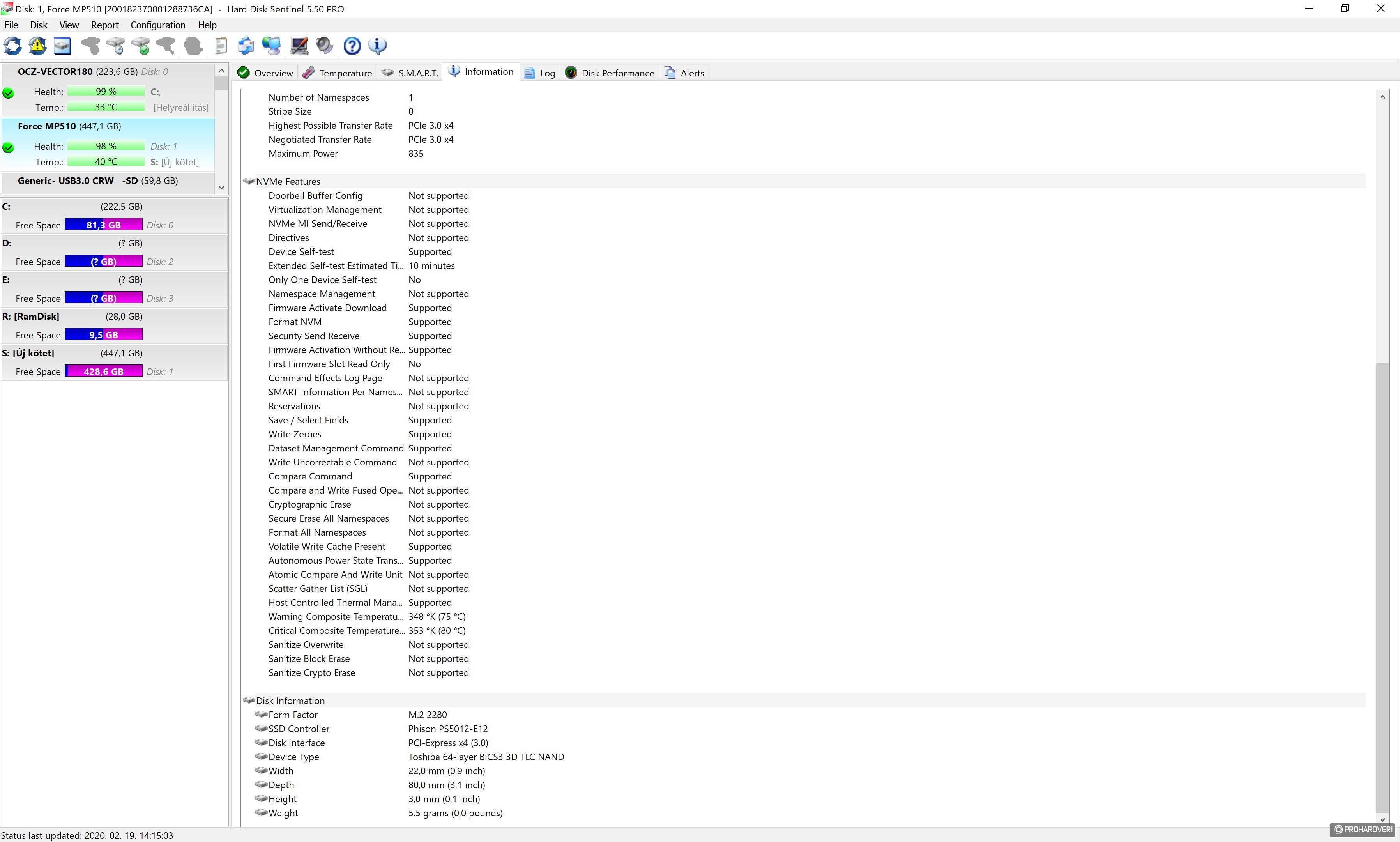Click the Phison PS5012-E12 value
Screen dimensions: 1400x842
(x=447, y=729)
